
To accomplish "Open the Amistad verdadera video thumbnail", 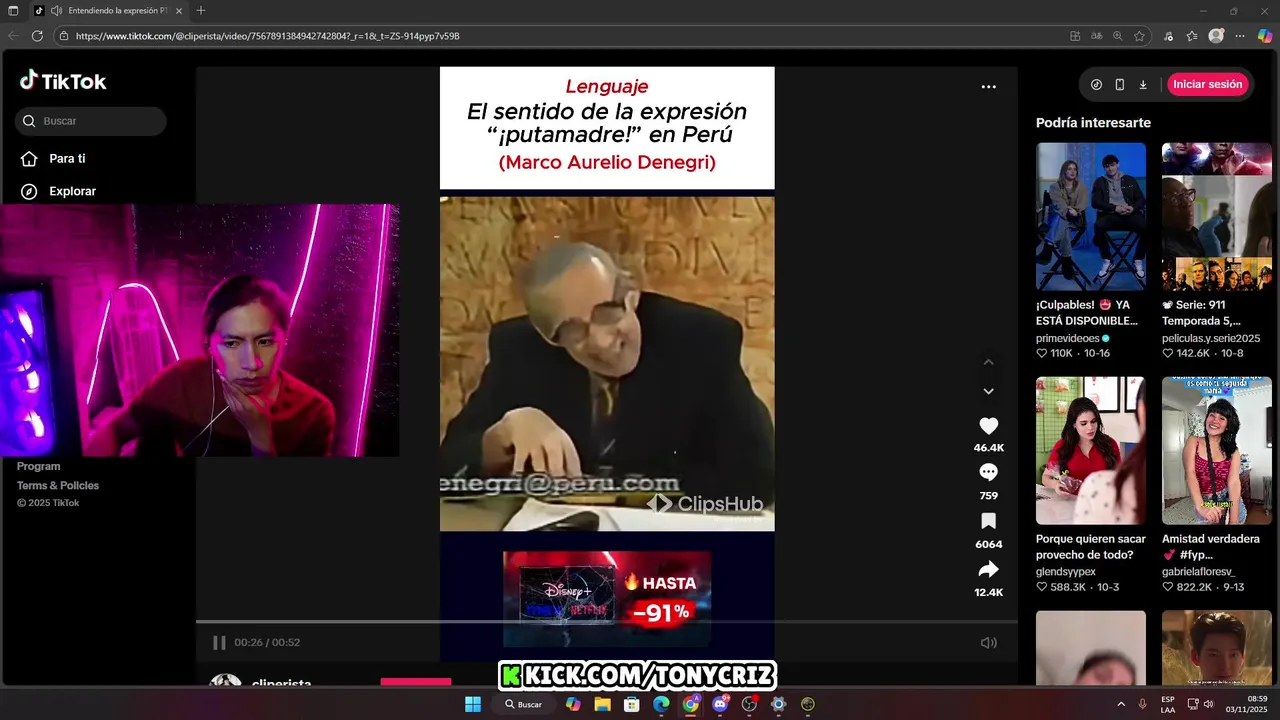I will 1216,450.
